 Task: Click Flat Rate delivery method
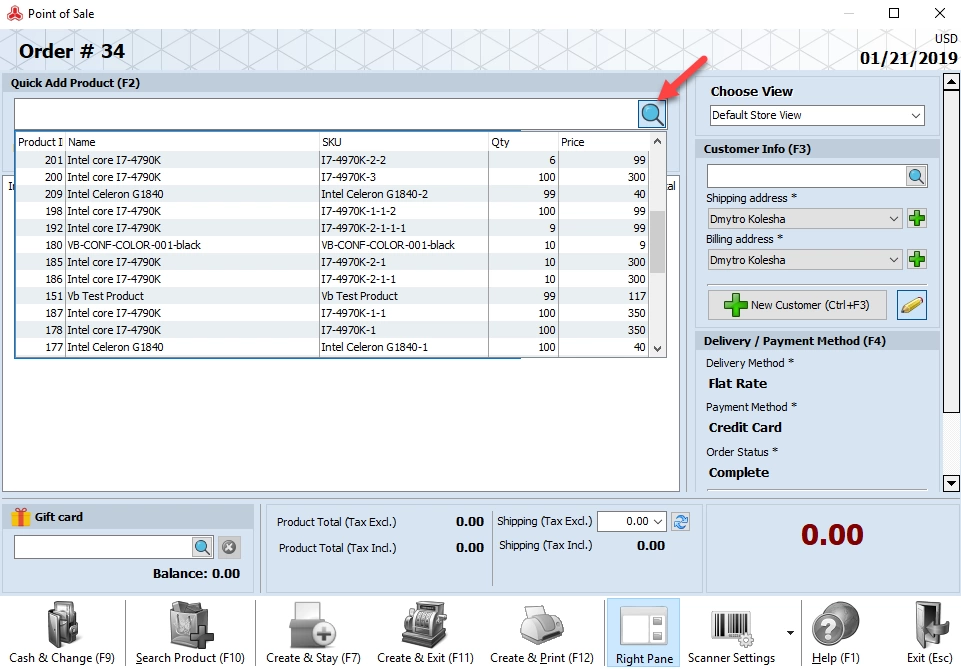[x=738, y=384]
